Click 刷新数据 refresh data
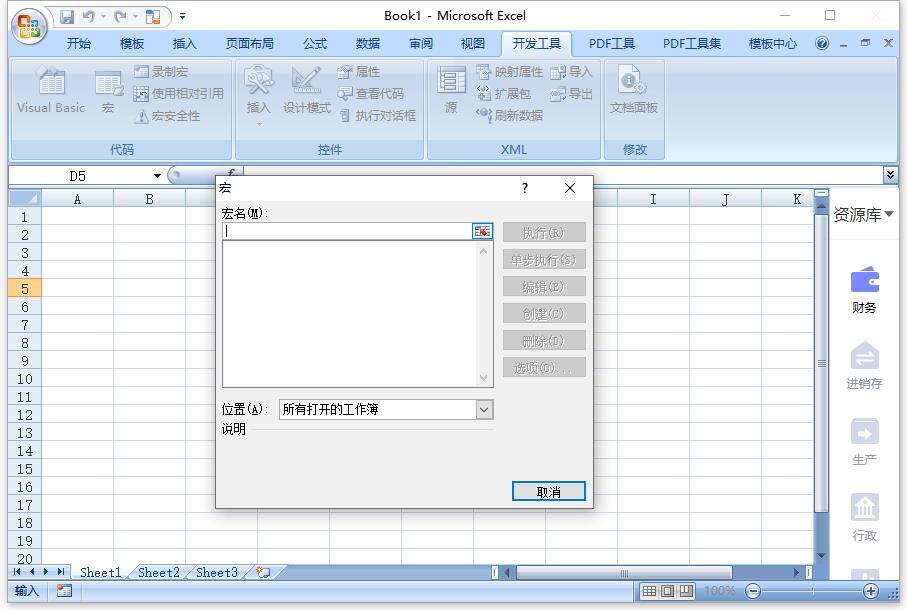The height and width of the screenshot is (610, 907). click(x=509, y=116)
